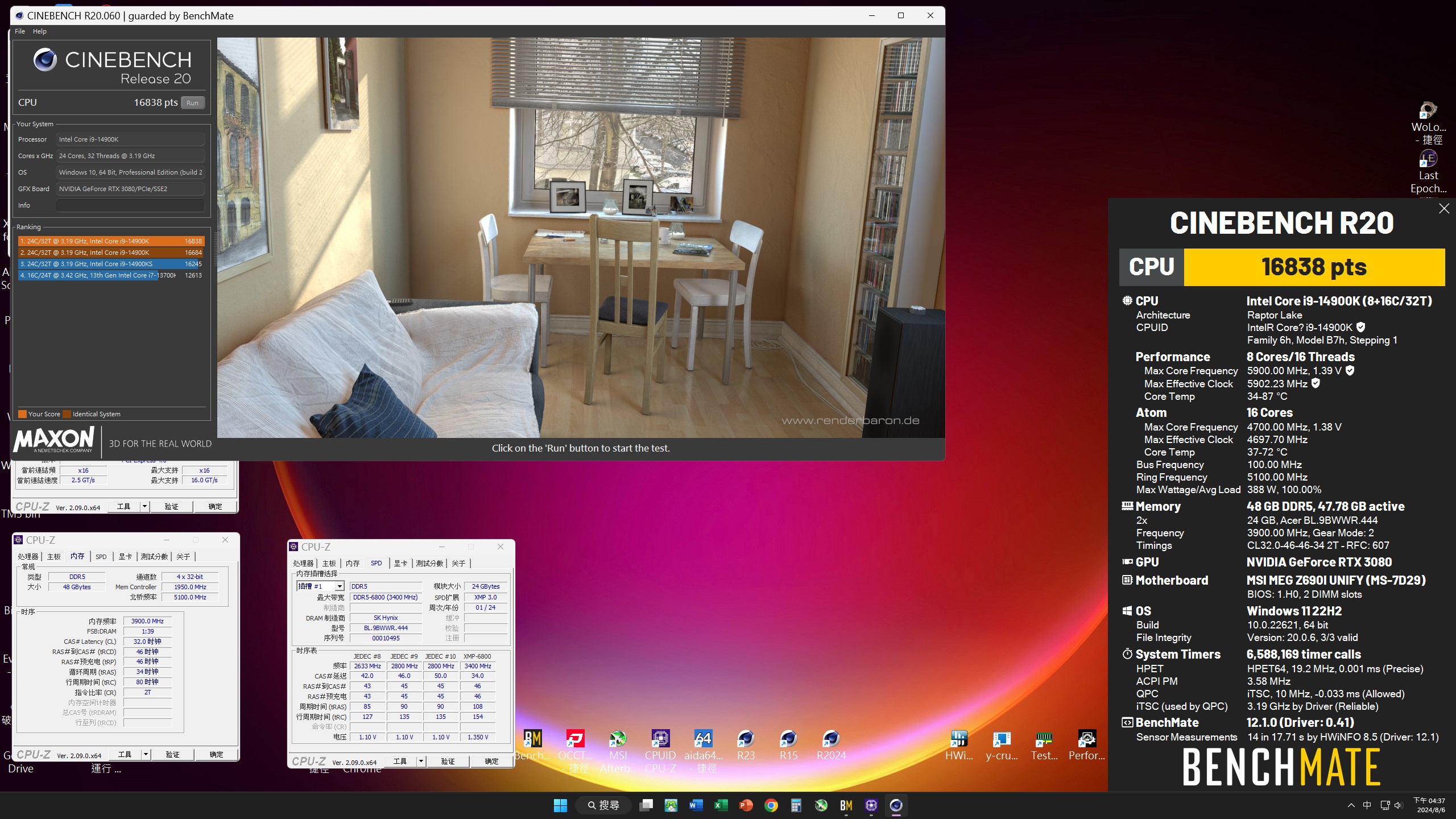Image resolution: width=1456 pixels, height=819 pixels.
Task: Click the Processor field Intel Core i9-14900K
Action: [130, 139]
